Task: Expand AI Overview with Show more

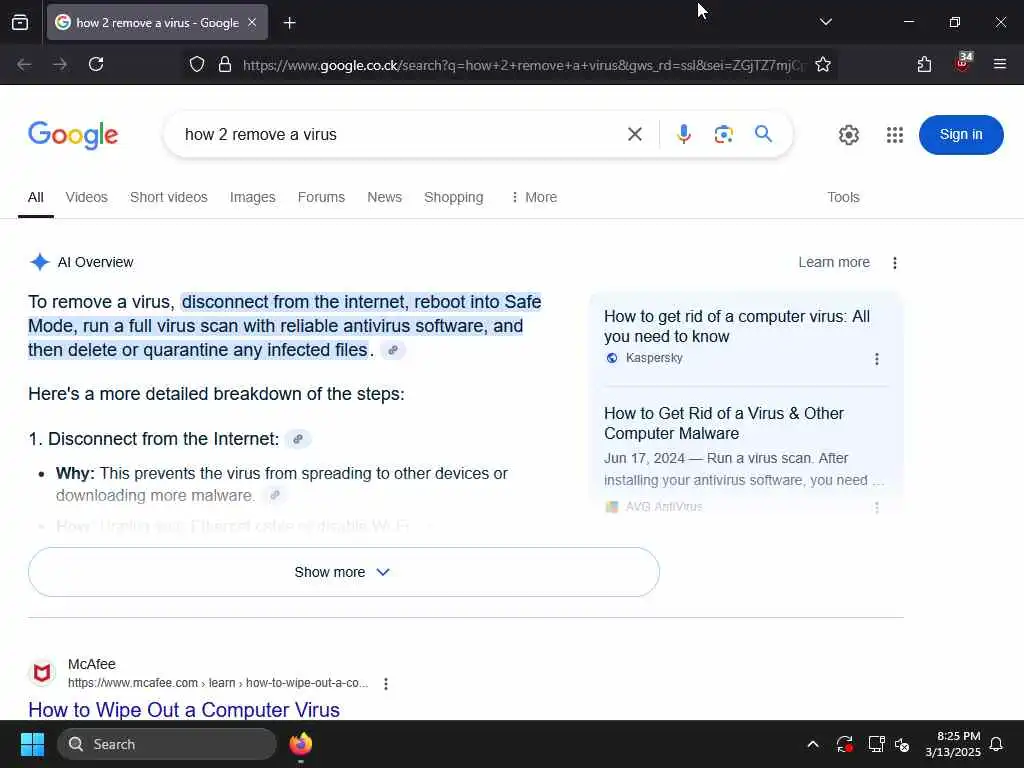Action: coord(344,572)
